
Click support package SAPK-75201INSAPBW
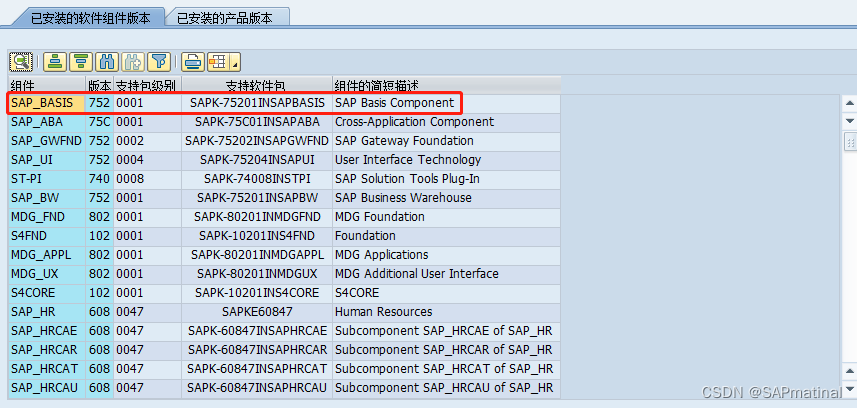point(257,198)
